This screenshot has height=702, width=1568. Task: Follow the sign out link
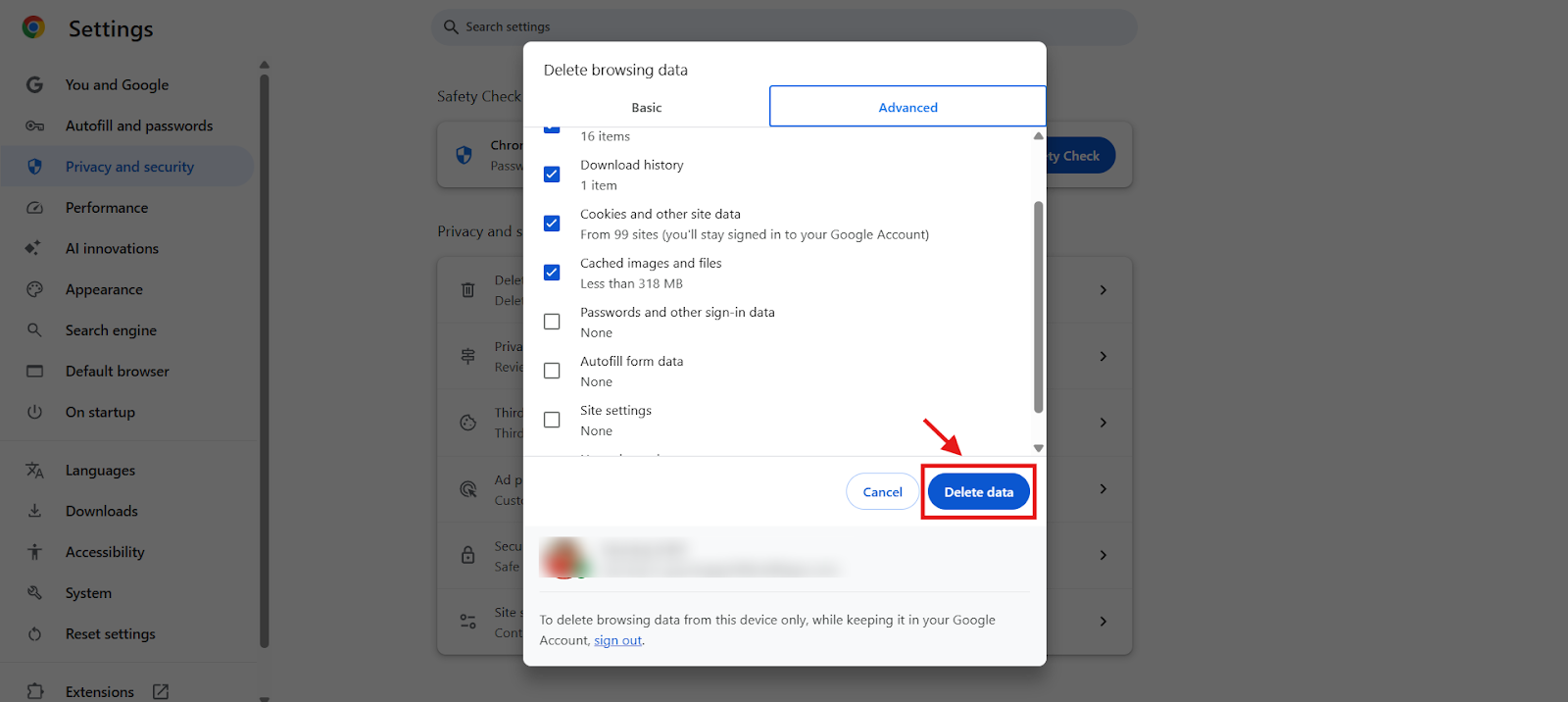coord(618,640)
